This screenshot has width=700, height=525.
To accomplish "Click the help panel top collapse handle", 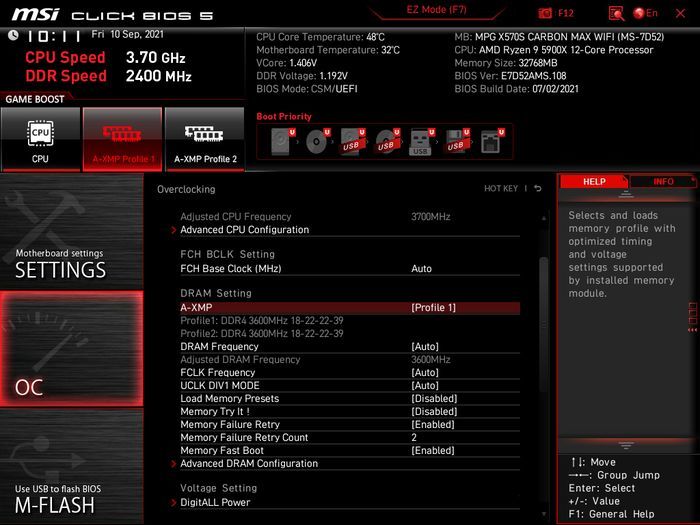I will [626, 195].
